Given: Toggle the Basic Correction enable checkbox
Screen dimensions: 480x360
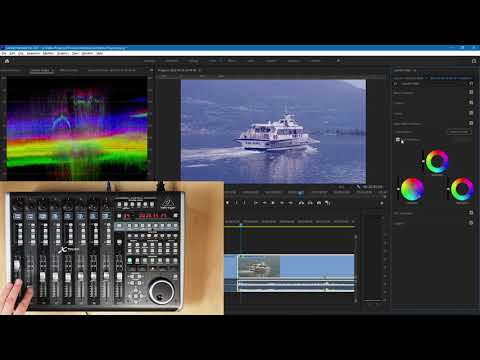Looking at the screenshot, I should click(471, 92).
